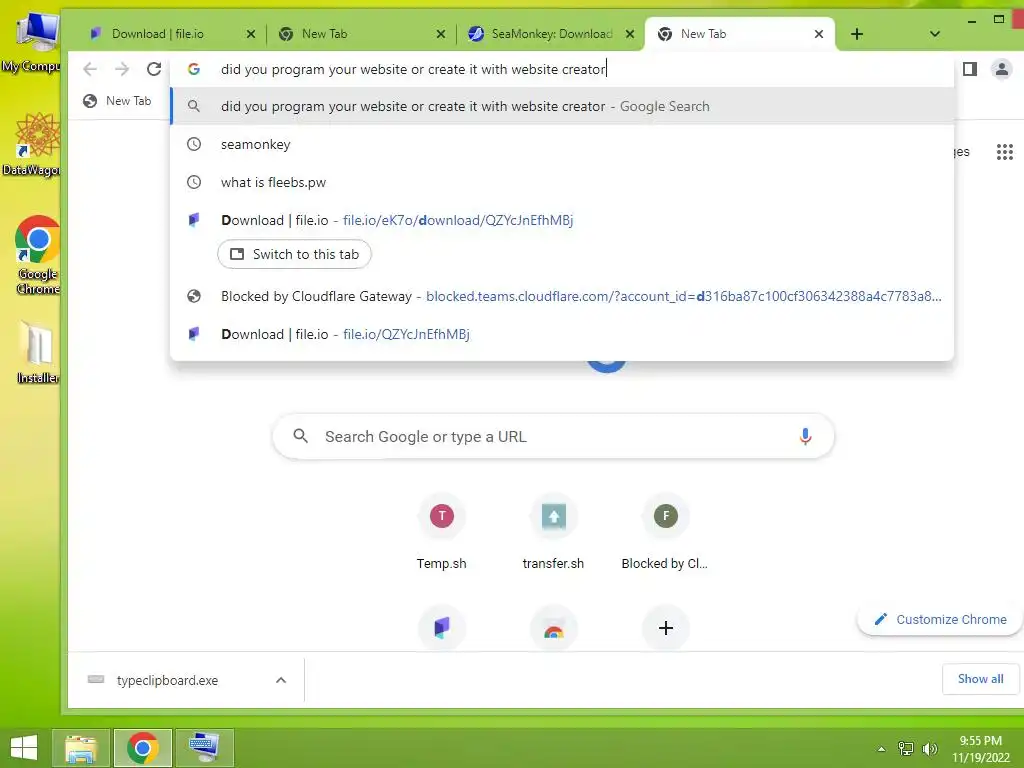Open the tab search chevron
The image size is (1024, 768).
[935, 34]
